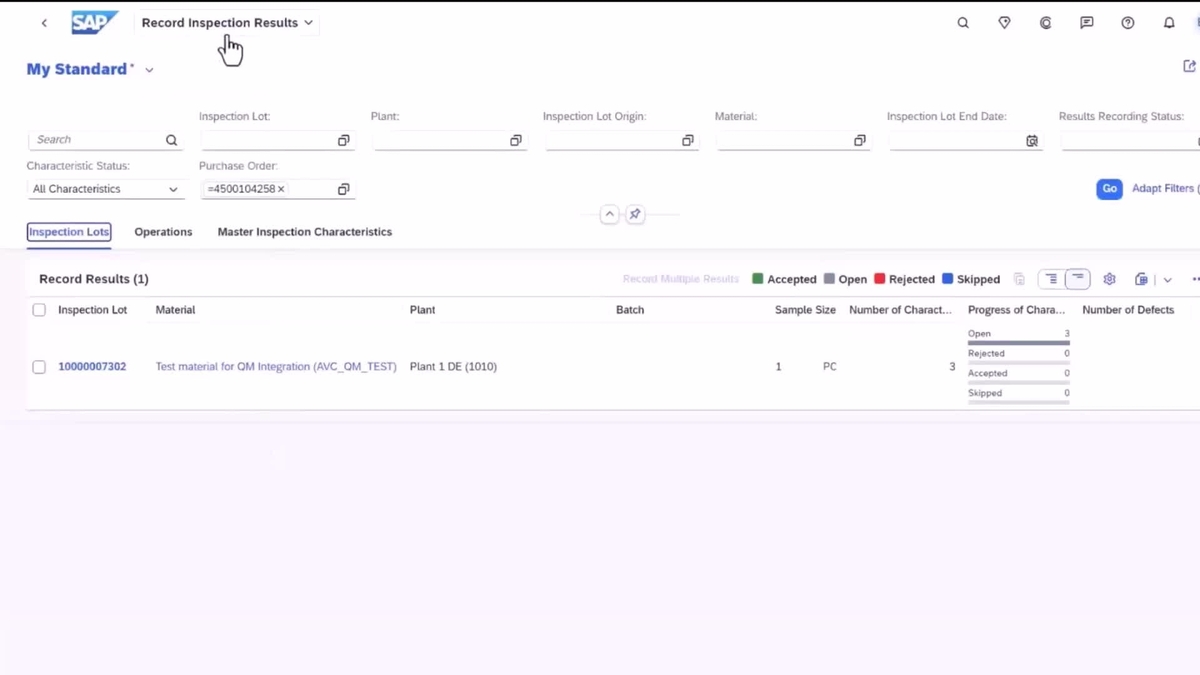Open export options dropdown arrow
The height and width of the screenshot is (675, 1200).
pos(1167,280)
